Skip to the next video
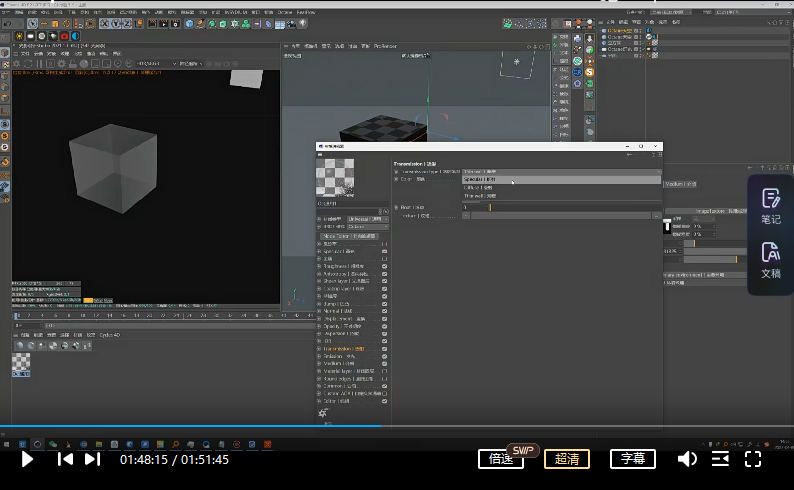This screenshot has width=794, height=490. point(92,459)
